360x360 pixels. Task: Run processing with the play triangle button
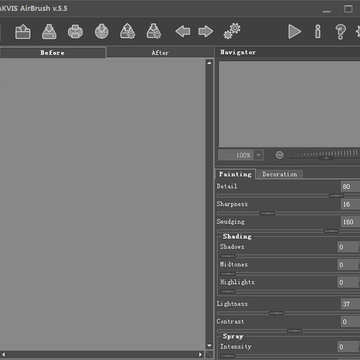(294, 32)
